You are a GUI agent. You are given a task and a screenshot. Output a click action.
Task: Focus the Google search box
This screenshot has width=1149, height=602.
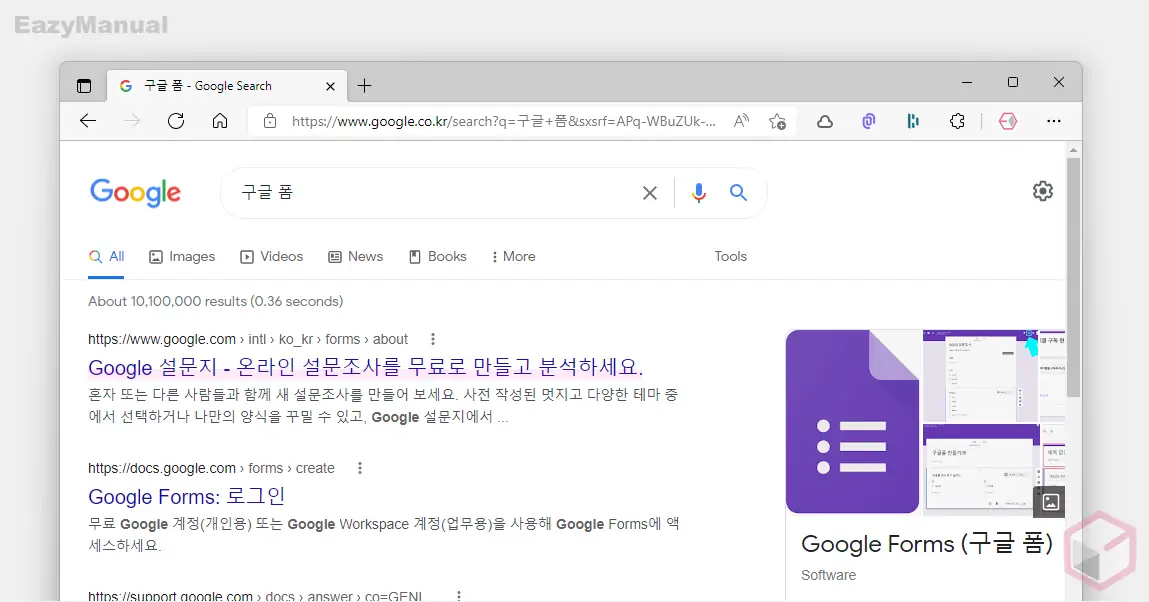(x=432, y=193)
